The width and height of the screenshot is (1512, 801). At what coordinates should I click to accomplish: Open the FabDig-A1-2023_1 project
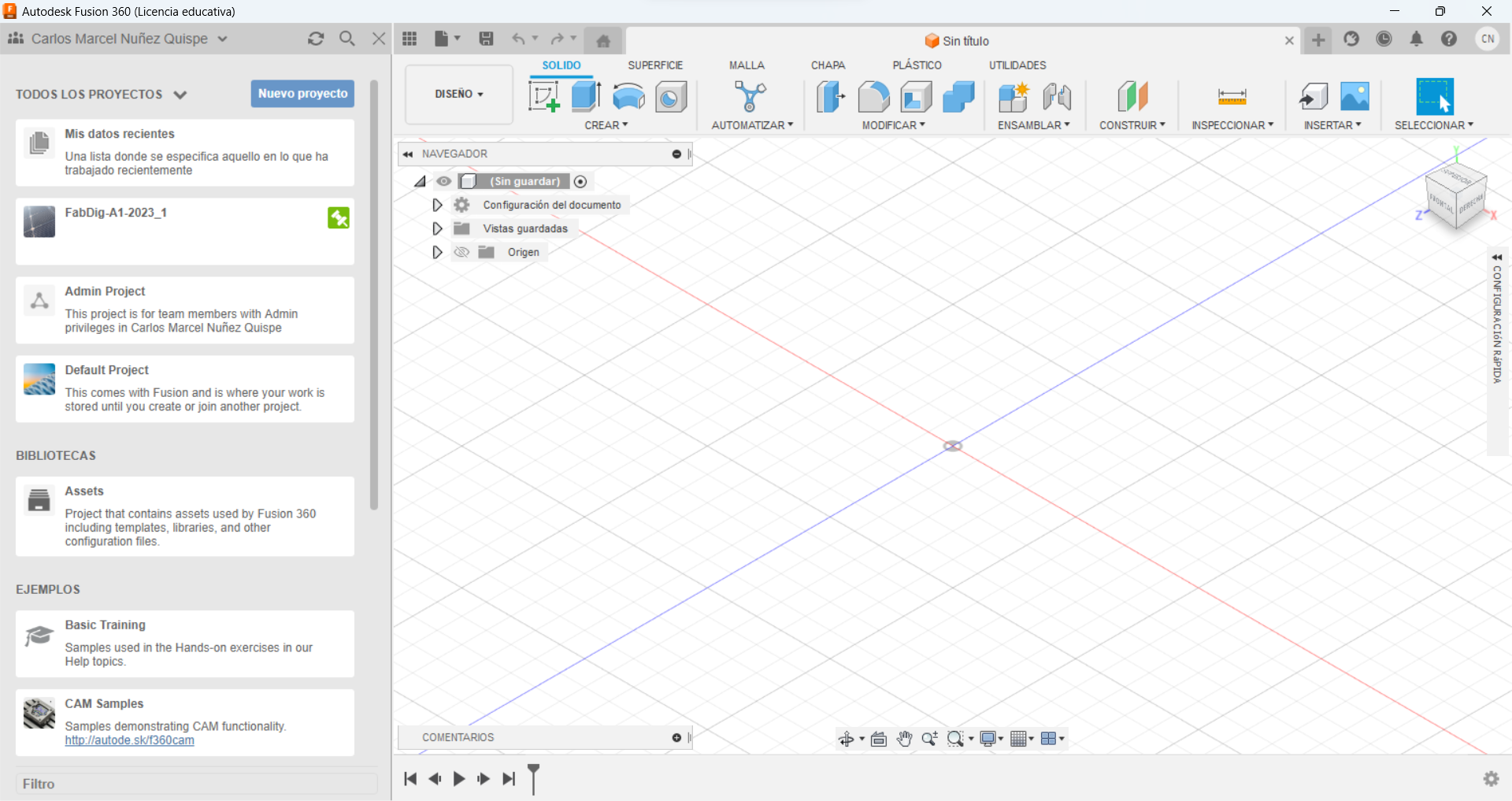pyautogui.click(x=185, y=232)
